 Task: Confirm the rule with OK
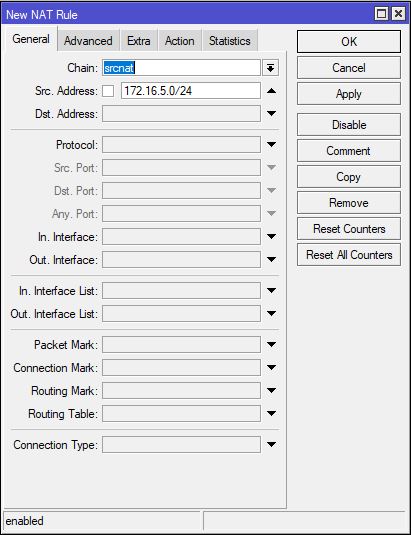349,42
